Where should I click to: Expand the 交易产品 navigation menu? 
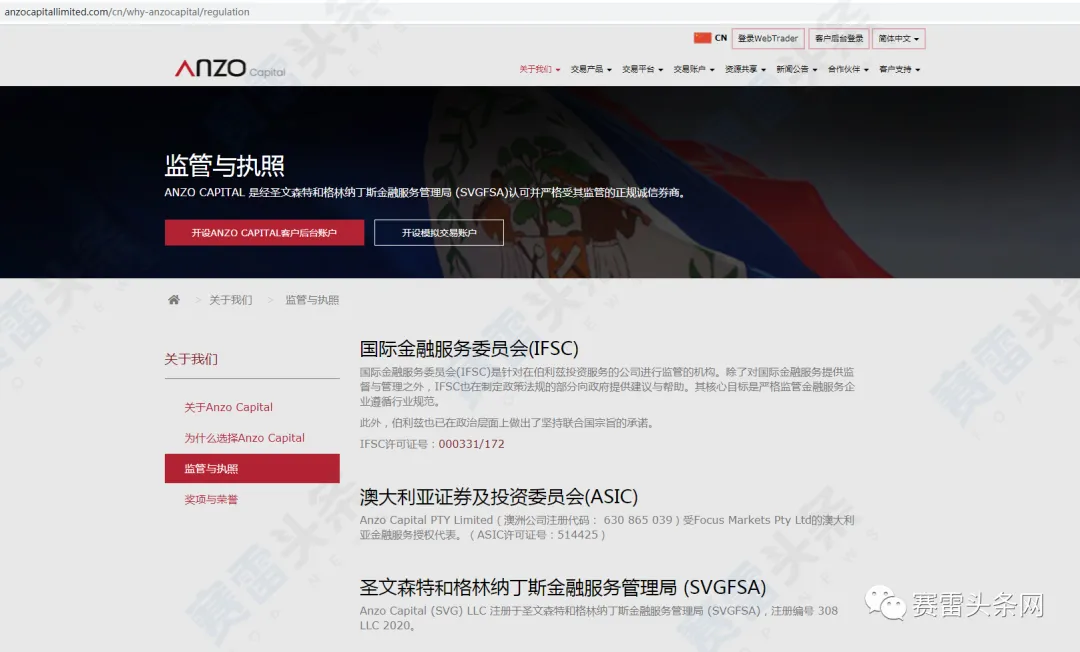(591, 69)
